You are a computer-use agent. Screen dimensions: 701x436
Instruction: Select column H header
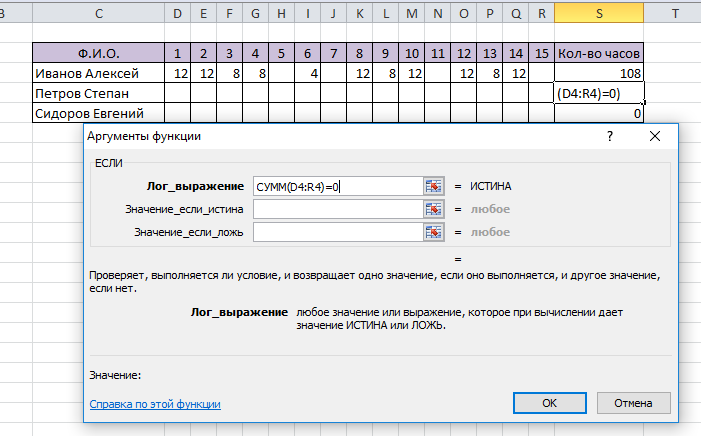(x=281, y=13)
